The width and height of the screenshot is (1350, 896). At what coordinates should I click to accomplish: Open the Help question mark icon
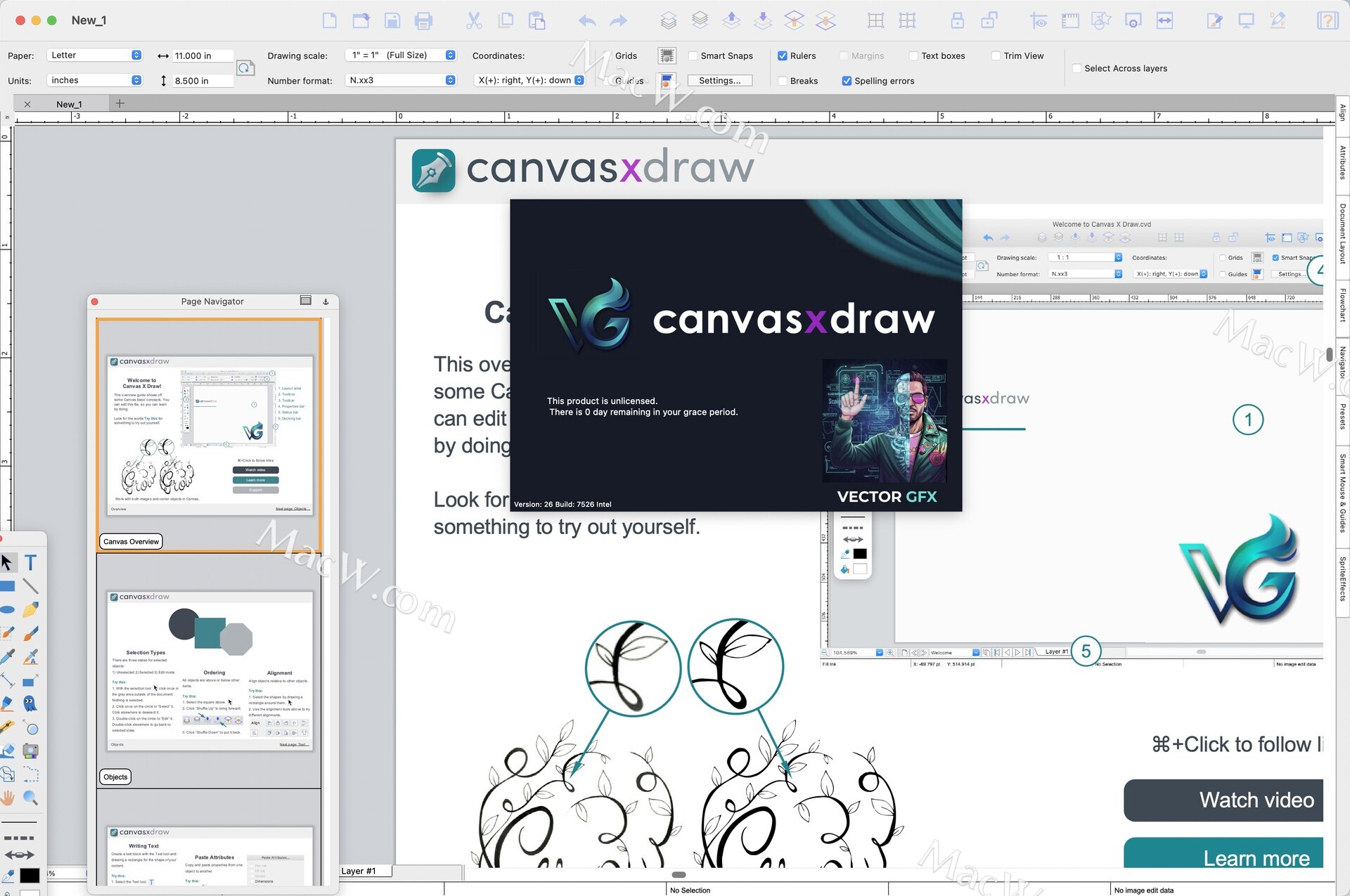click(x=1327, y=21)
